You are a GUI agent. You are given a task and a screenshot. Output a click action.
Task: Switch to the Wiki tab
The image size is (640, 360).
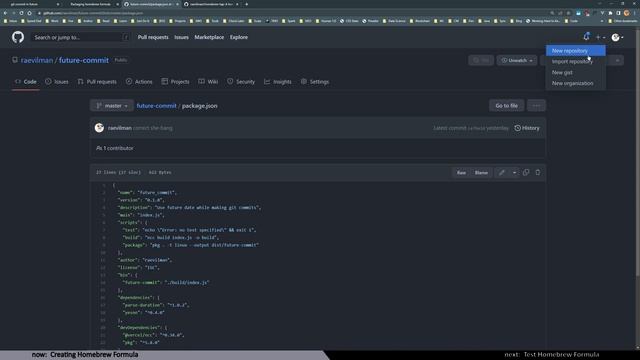pyautogui.click(x=208, y=82)
